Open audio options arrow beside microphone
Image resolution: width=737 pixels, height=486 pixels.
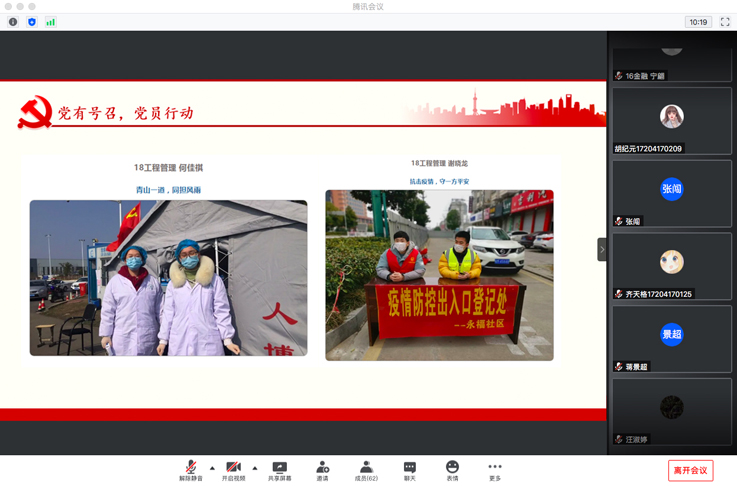(x=212, y=468)
